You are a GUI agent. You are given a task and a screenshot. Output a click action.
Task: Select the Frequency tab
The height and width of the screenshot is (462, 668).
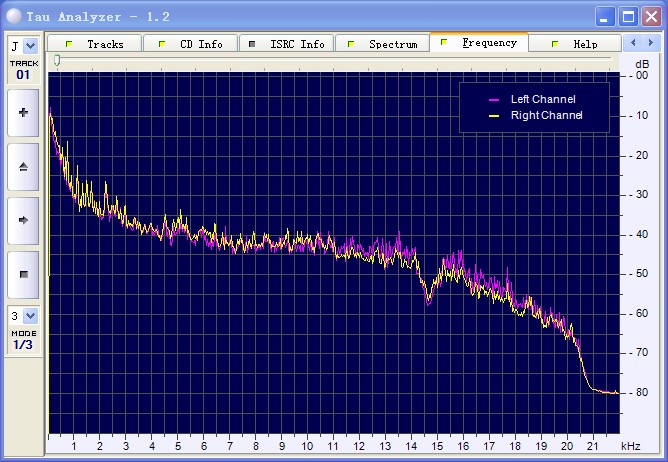tap(479, 42)
